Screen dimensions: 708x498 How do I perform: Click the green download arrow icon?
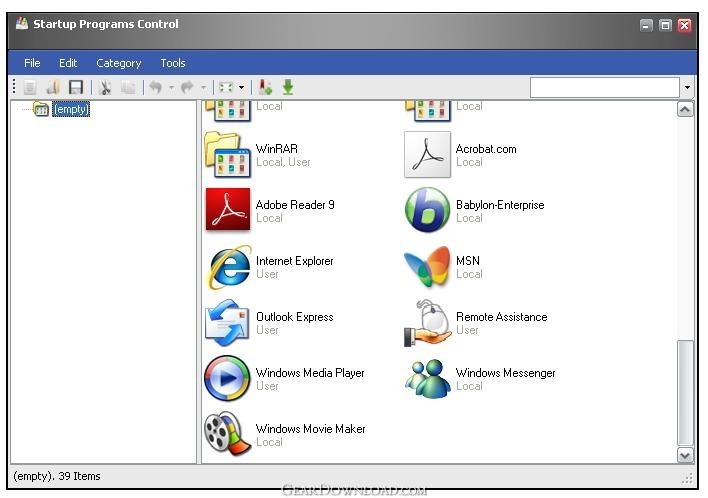[288, 87]
